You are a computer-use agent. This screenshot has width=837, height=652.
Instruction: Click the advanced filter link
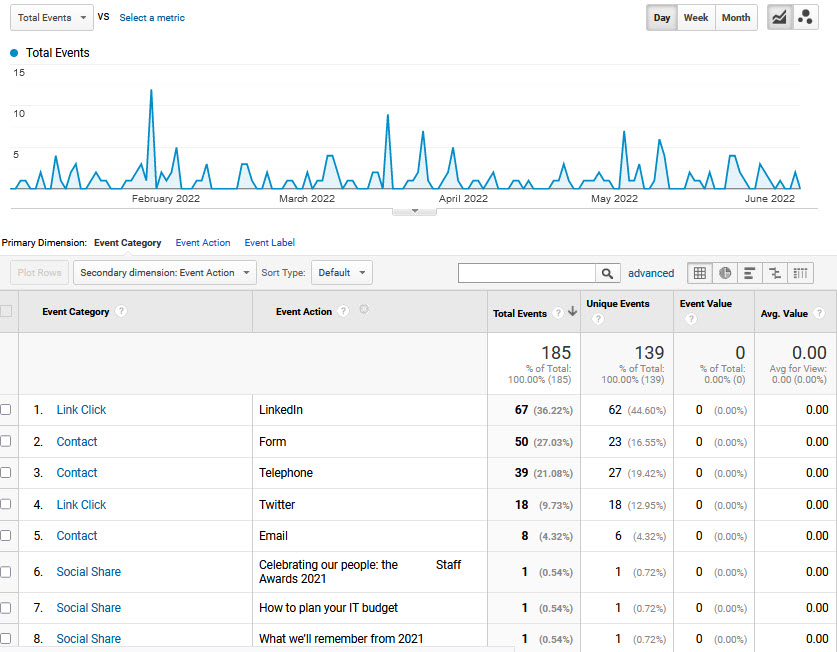(x=651, y=273)
